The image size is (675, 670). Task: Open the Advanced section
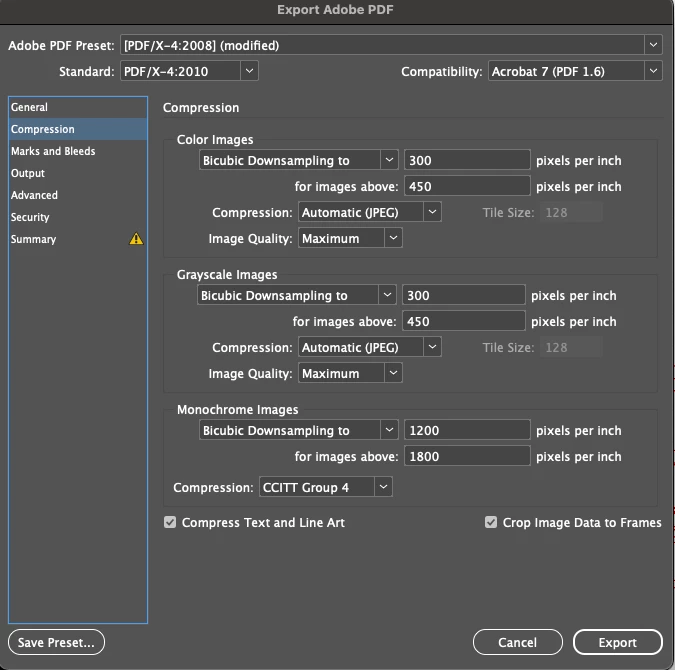pos(78,195)
